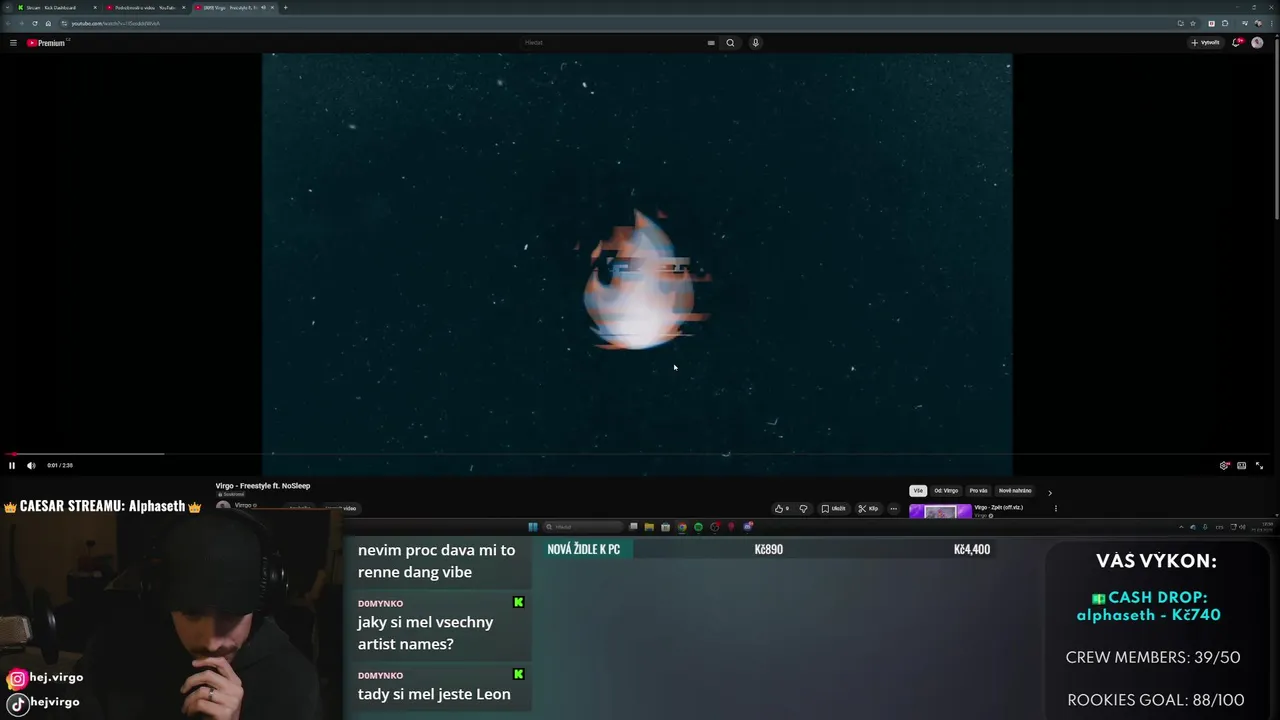
Task: Open YouTube notifications bell
Action: [1237, 43]
